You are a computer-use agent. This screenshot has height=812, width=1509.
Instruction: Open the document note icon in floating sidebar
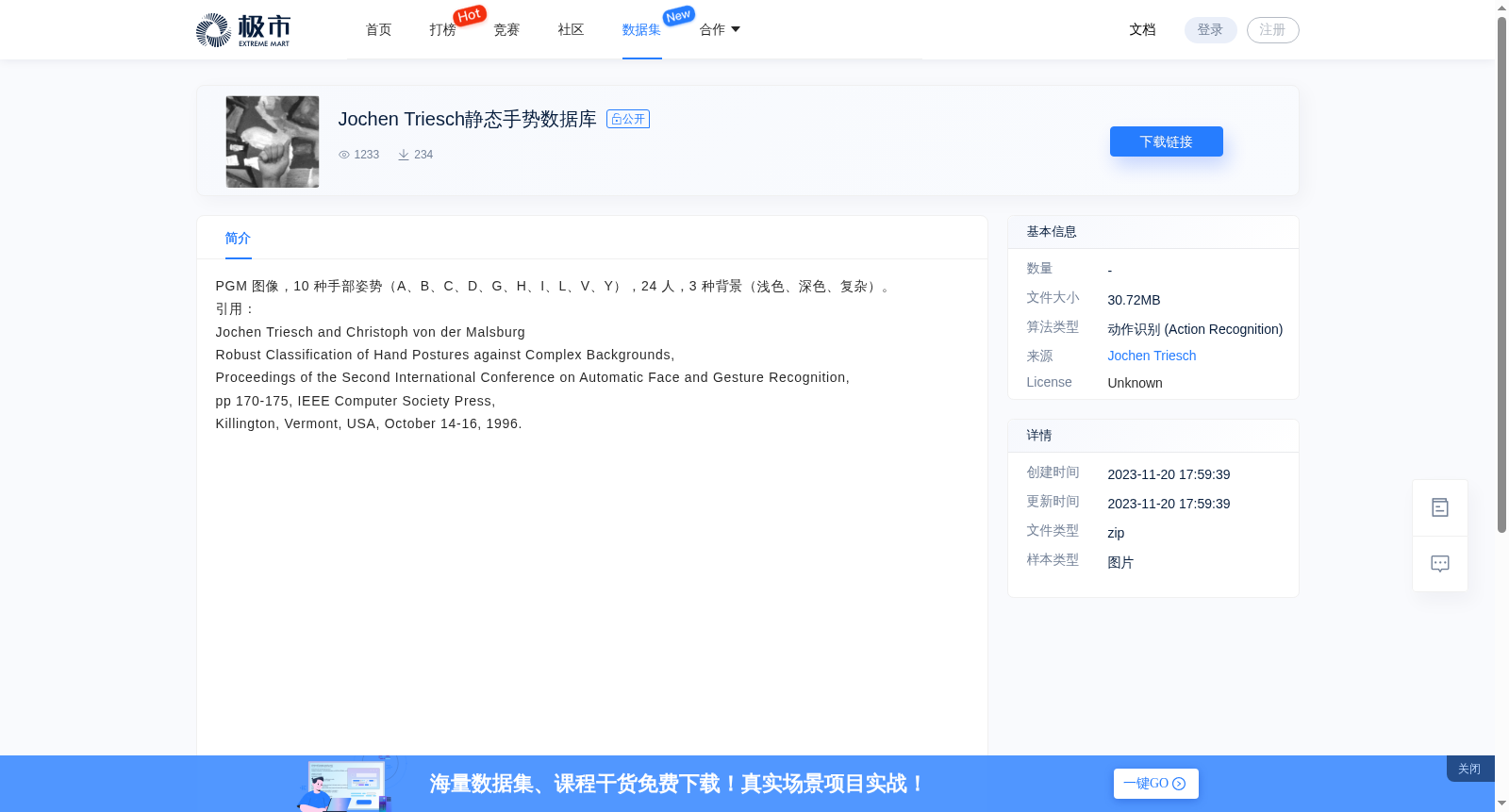tap(1440, 507)
